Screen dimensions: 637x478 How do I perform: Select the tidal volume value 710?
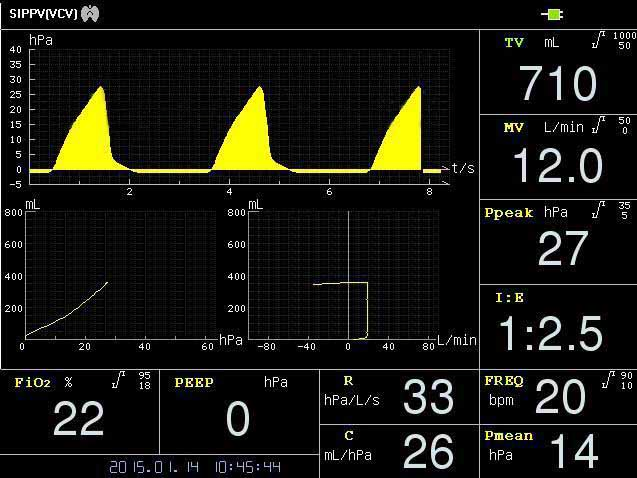click(x=558, y=83)
